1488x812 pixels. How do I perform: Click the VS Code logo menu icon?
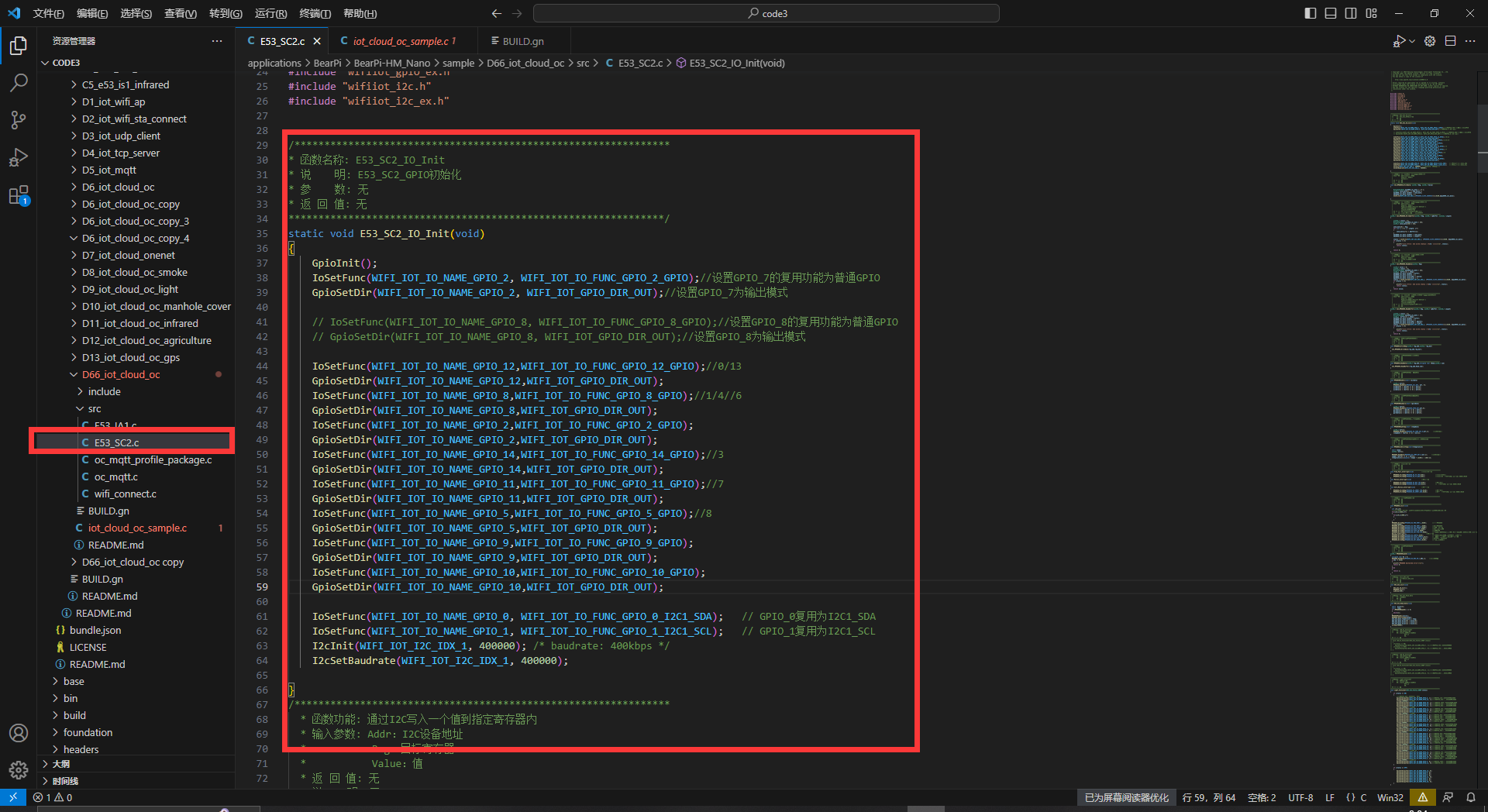click(x=14, y=13)
